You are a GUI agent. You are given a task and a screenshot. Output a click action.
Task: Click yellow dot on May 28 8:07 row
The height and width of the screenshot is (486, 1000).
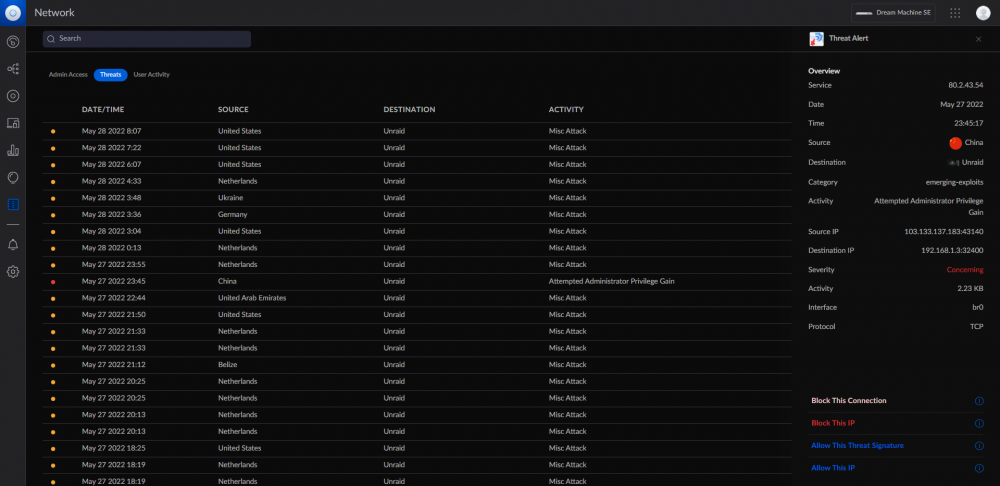[53, 131]
